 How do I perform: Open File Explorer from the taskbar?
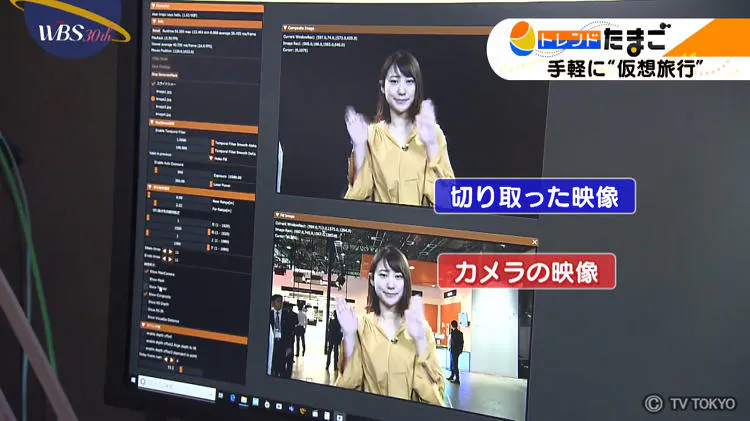[244, 399]
